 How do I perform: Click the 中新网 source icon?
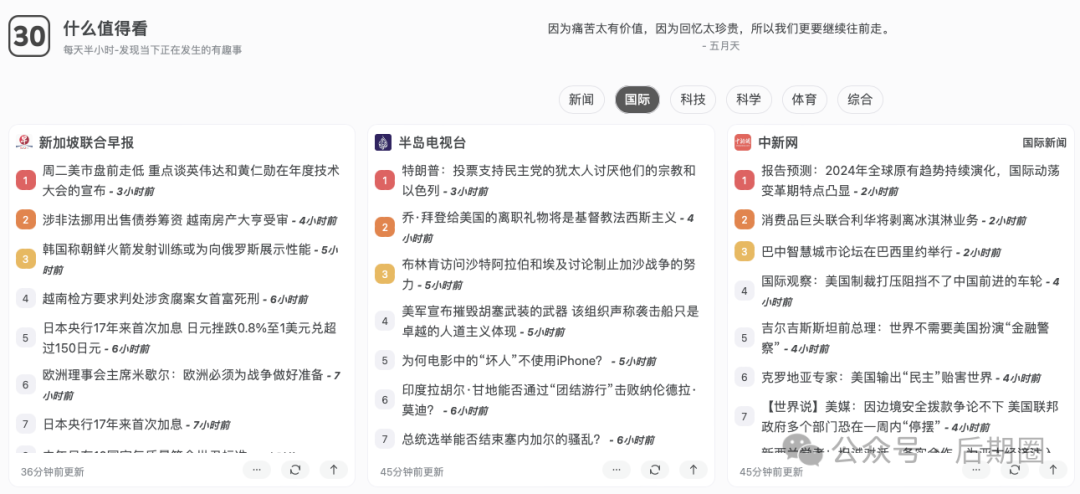tap(742, 142)
